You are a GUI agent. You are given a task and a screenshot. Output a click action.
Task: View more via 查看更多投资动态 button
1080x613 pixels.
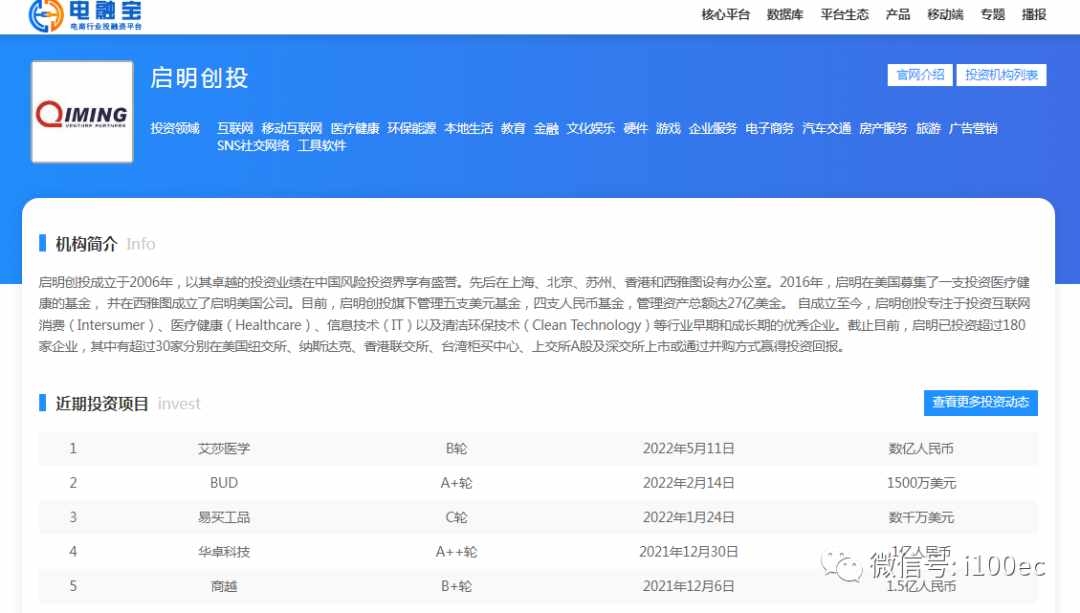click(x=981, y=402)
